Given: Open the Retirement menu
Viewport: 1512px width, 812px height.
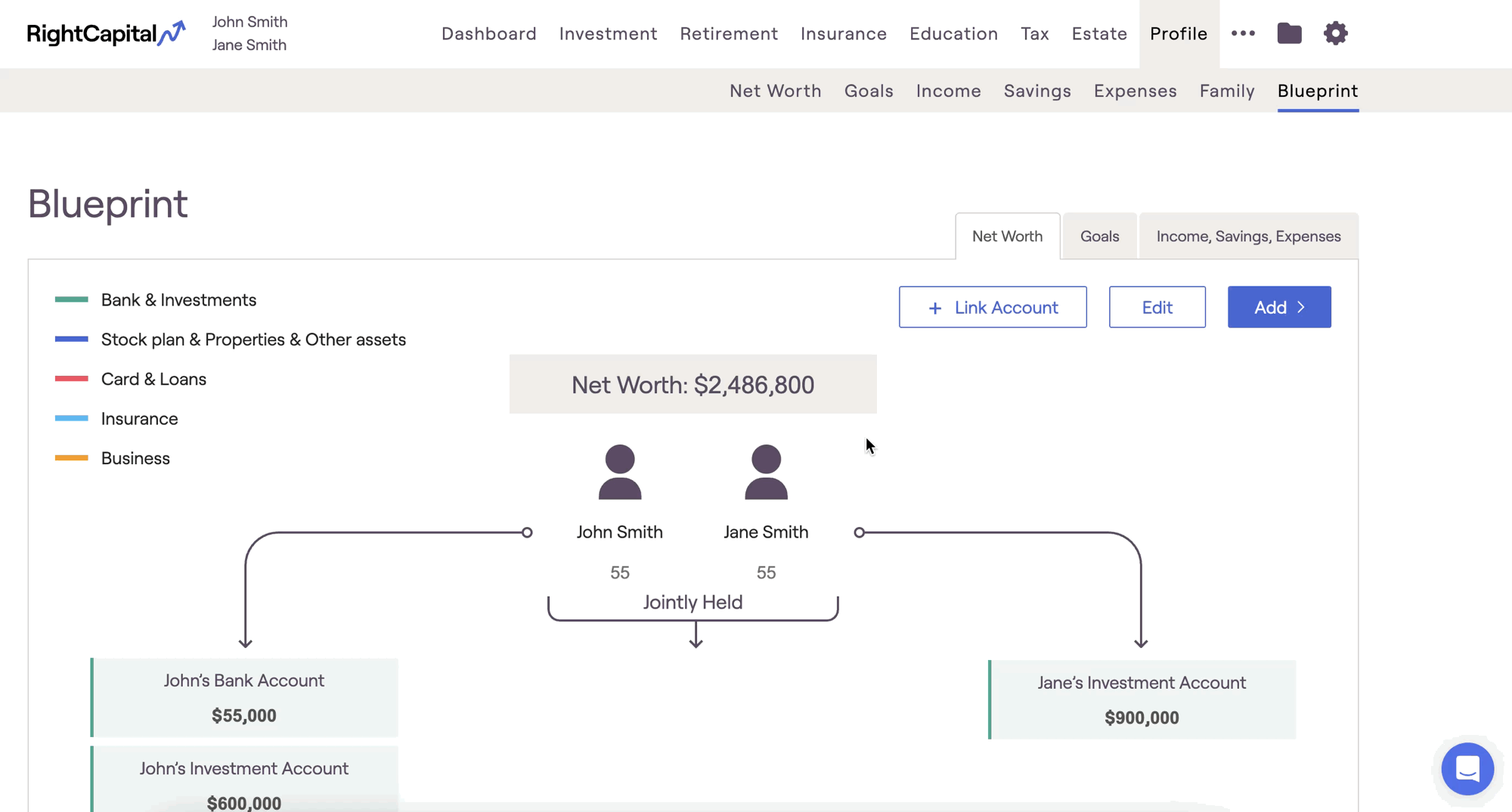Looking at the screenshot, I should (729, 34).
